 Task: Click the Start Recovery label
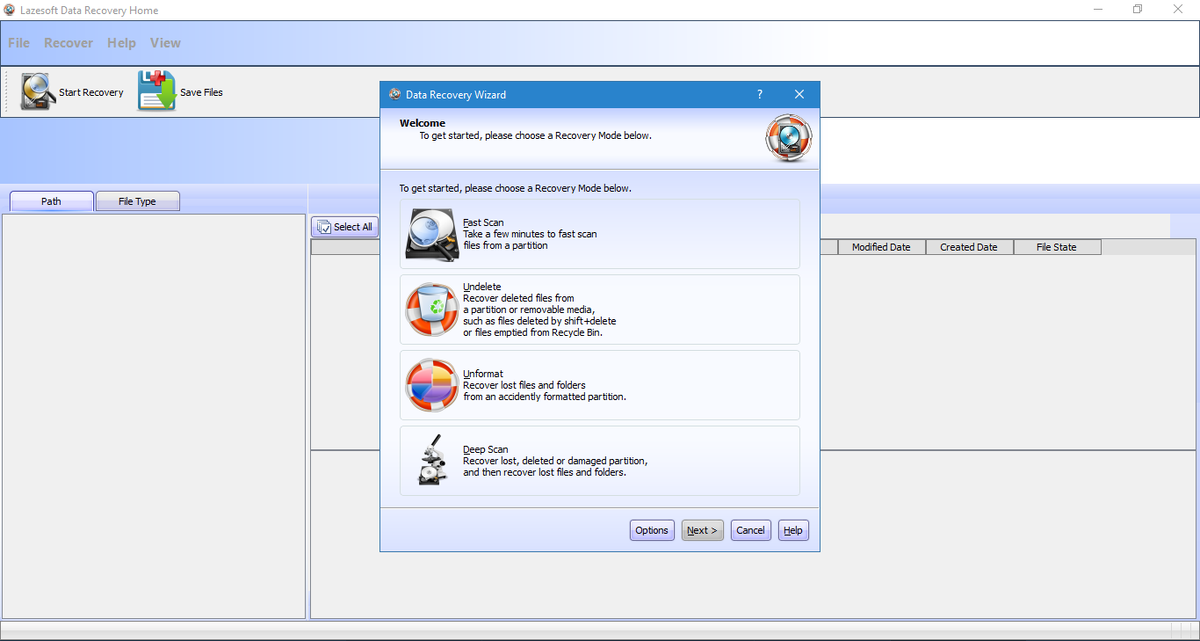tap(91, 93)
